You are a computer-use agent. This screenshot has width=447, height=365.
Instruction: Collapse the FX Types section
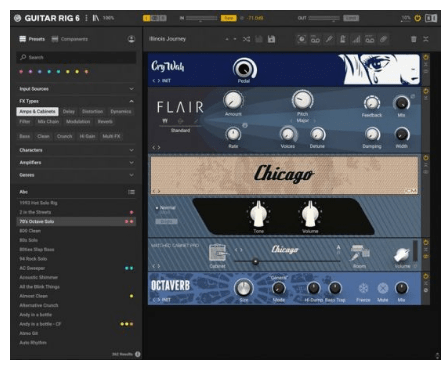point(76,101)
